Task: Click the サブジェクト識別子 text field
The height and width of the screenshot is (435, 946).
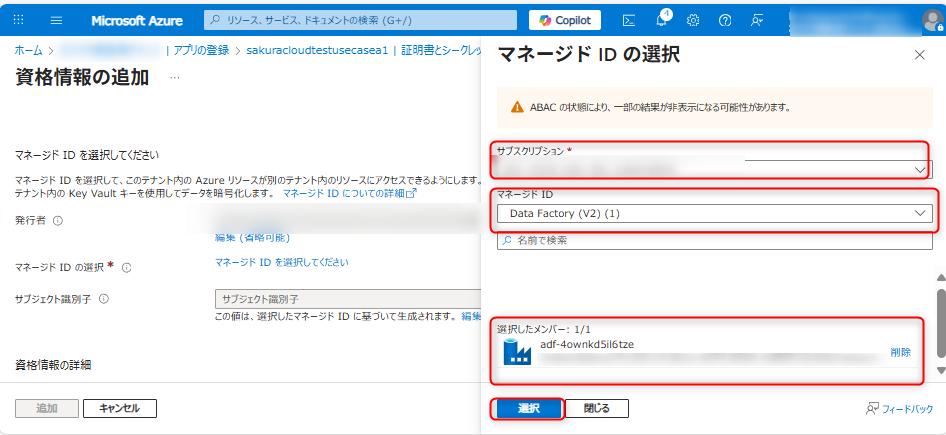Action: pyautogui.click(x=348, y=299)
